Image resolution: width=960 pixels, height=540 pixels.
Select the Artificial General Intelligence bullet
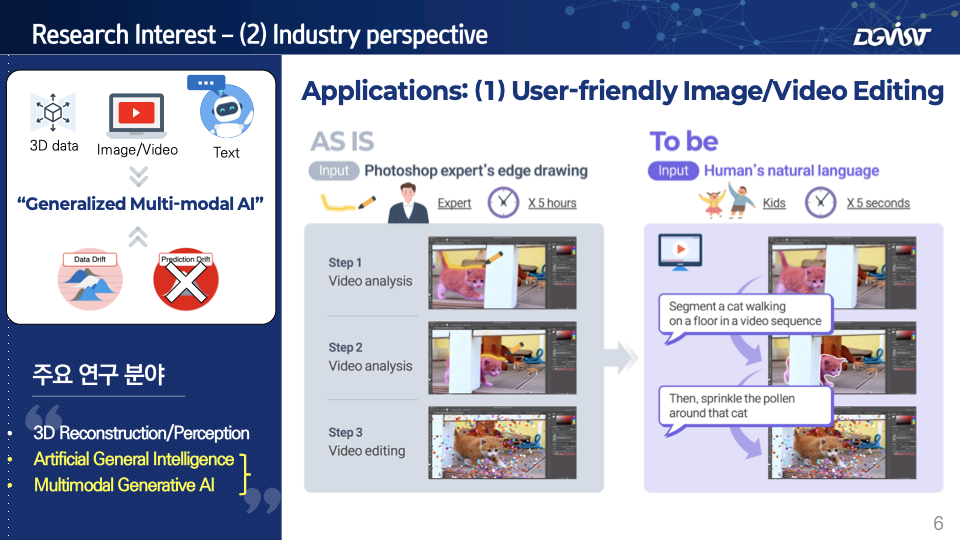(133, 459)
